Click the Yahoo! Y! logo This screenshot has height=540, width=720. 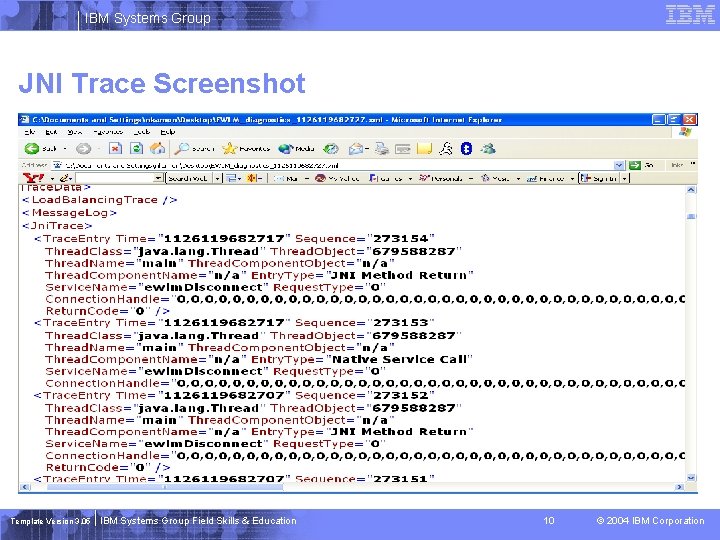point(34,178)
